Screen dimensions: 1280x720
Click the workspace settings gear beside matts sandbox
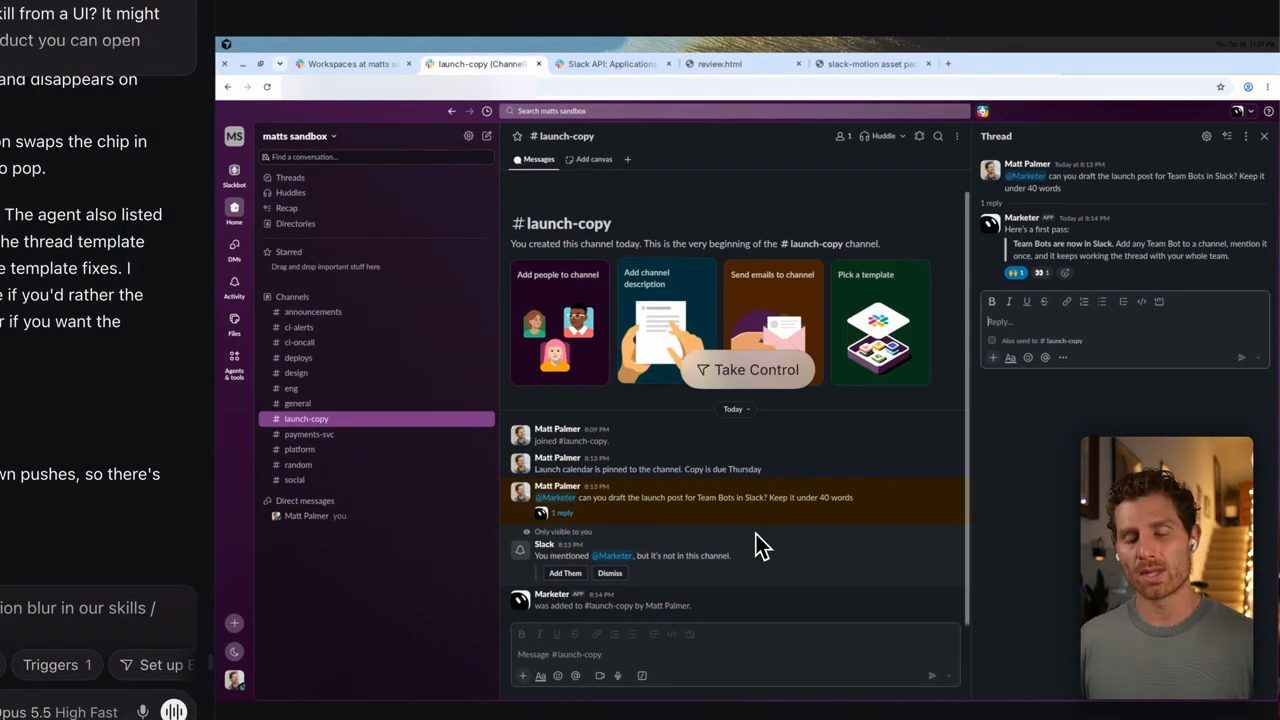coord(468,136)
